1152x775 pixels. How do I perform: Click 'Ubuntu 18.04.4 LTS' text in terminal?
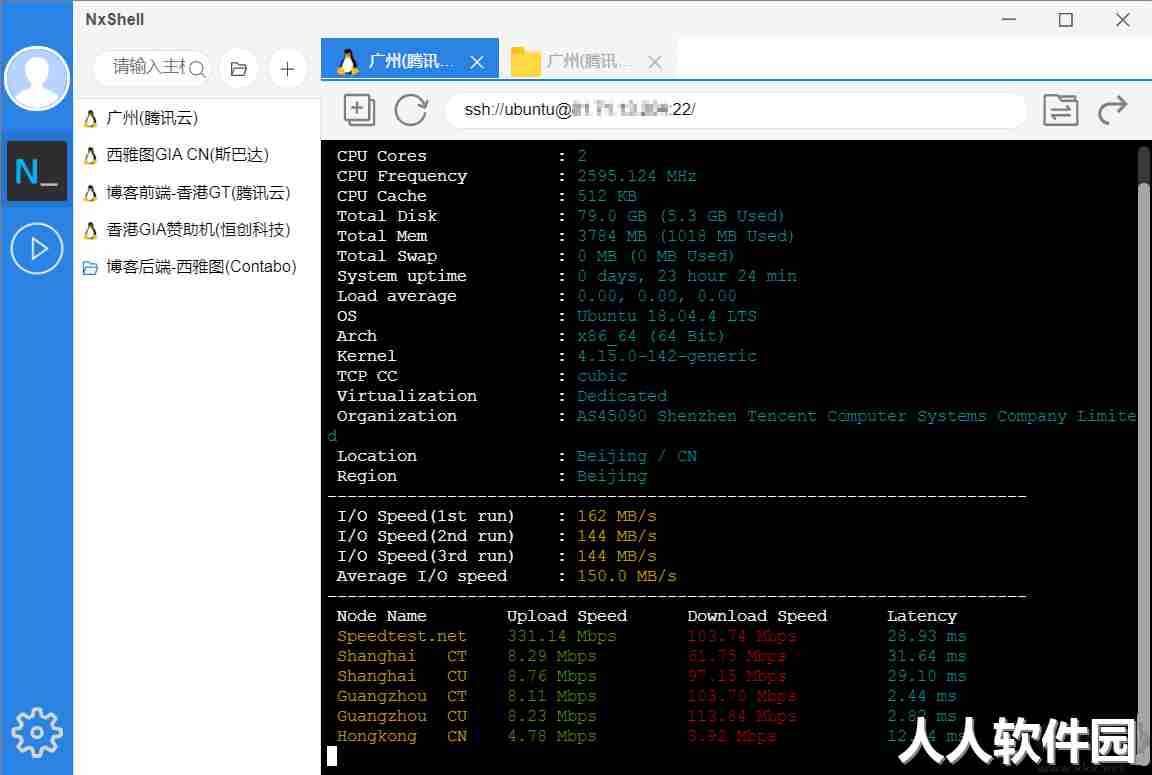coord(666,317)
